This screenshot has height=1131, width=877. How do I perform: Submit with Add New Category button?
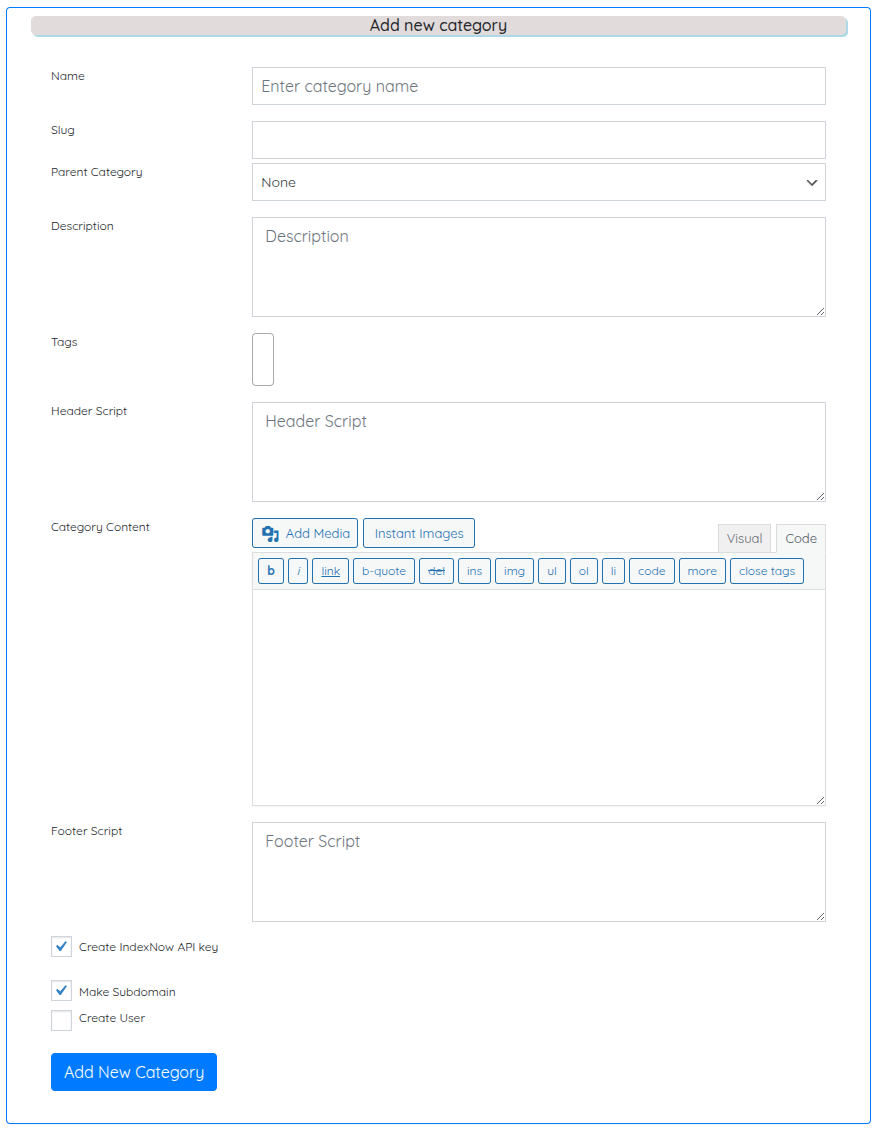coord(134,1072)
